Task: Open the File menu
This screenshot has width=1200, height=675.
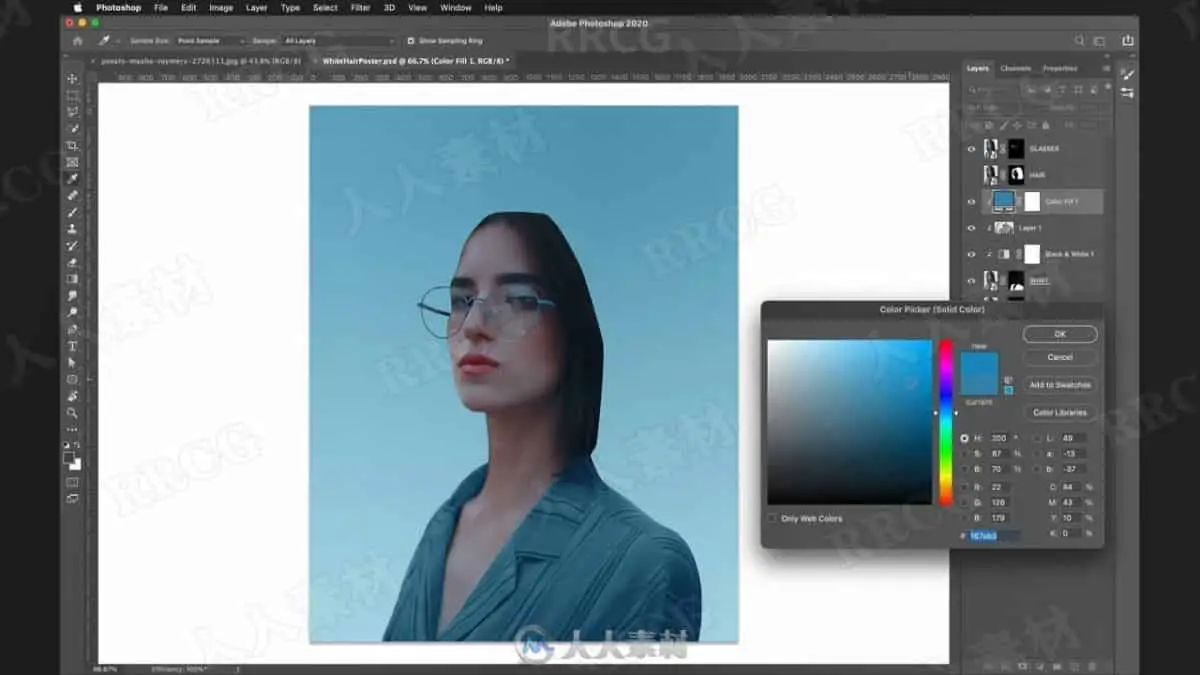Action: click(x=161, y=8)
